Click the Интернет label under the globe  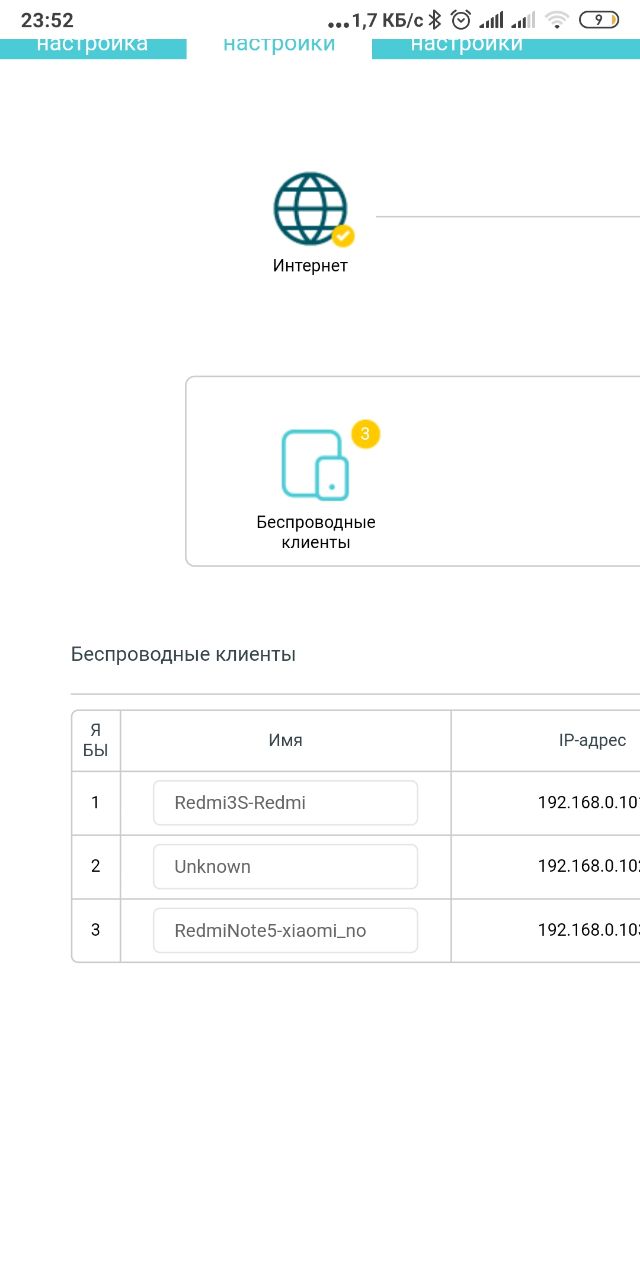(310, 266)
